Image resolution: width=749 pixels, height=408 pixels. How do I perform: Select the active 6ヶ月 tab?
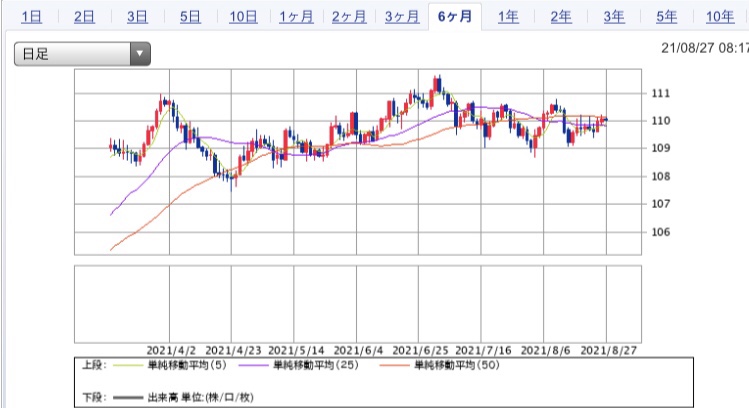pyautogui.click(x=455, y=17)
